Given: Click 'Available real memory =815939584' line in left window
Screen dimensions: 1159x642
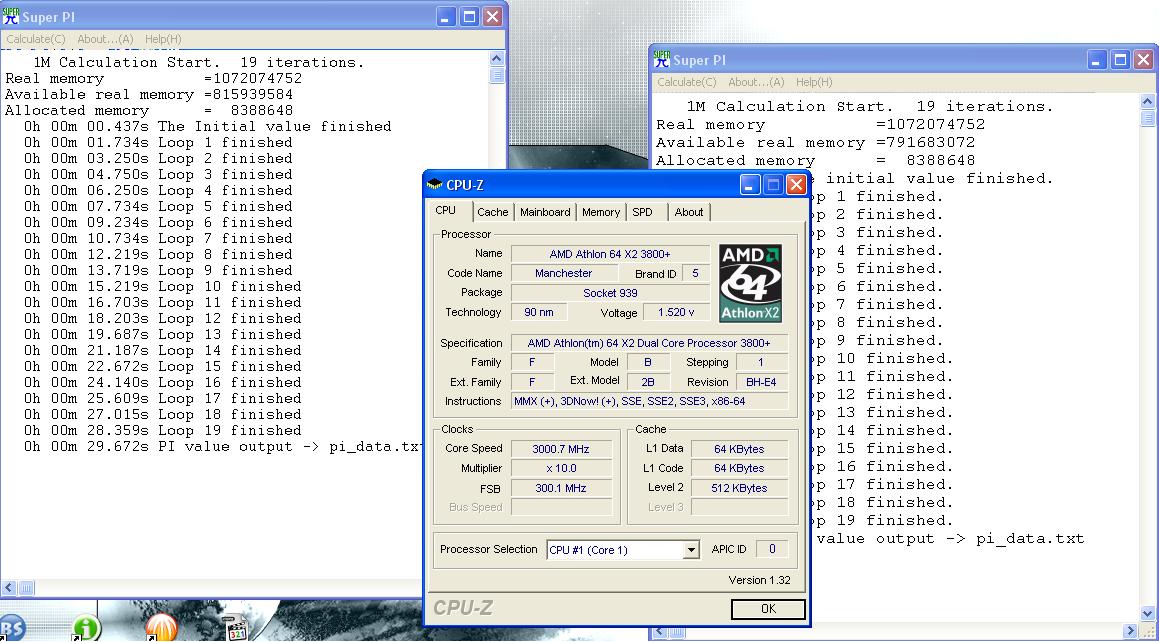Looking at the screenshot, I should (x=149, y=95).
